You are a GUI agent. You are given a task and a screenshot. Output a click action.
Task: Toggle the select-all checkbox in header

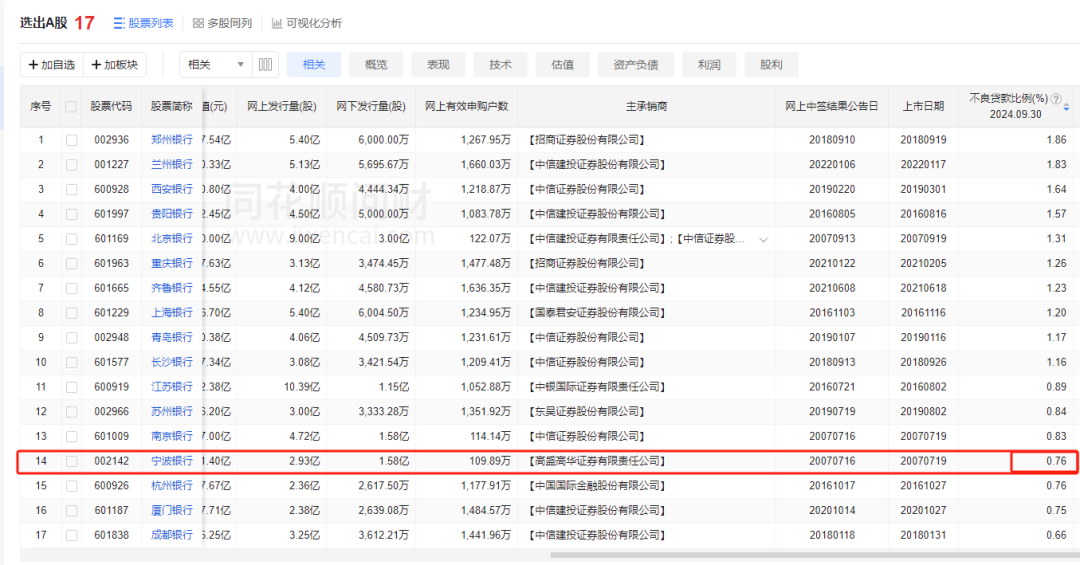point(71,106)
